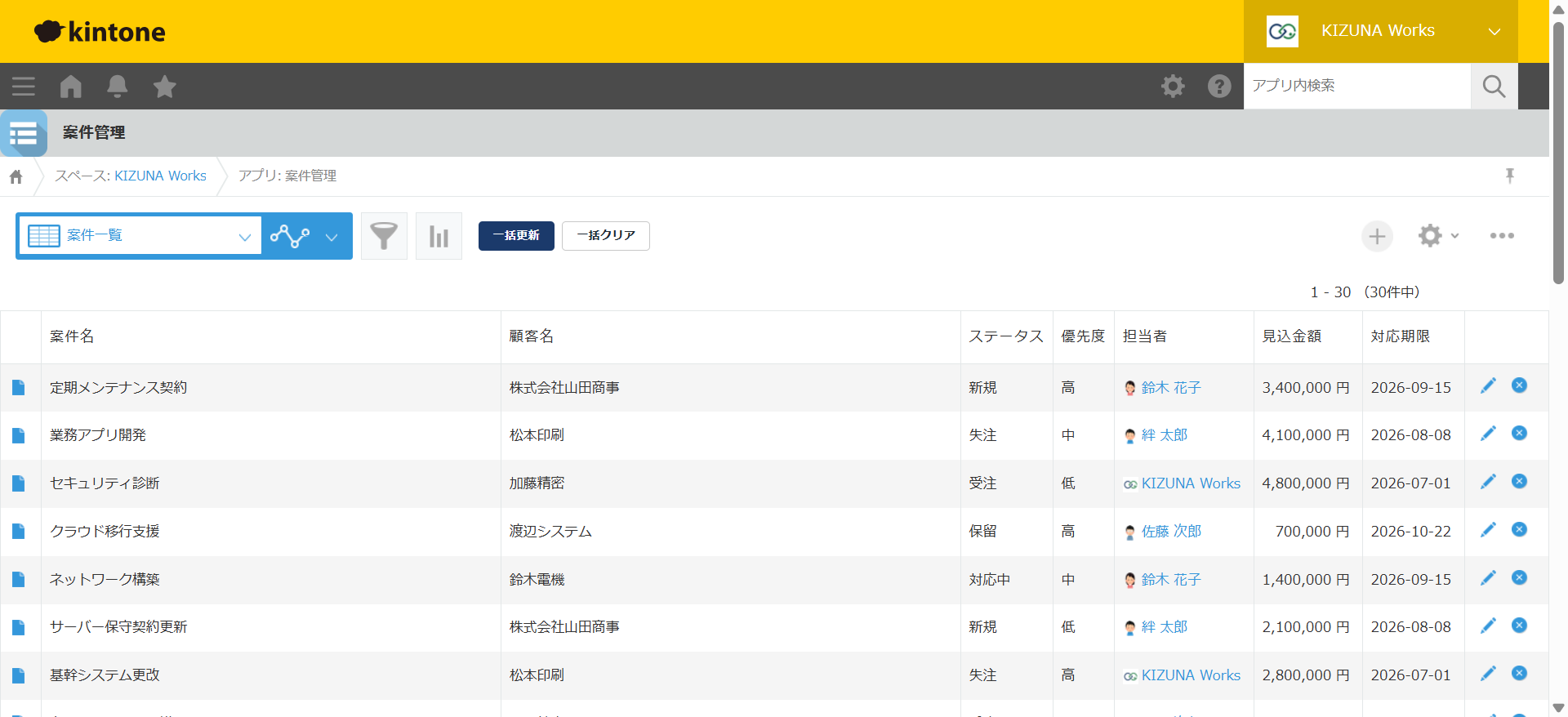This screenshot has width=1568, height=717.
Task: Click the ステータス column header
Action: coord(1006,336)
